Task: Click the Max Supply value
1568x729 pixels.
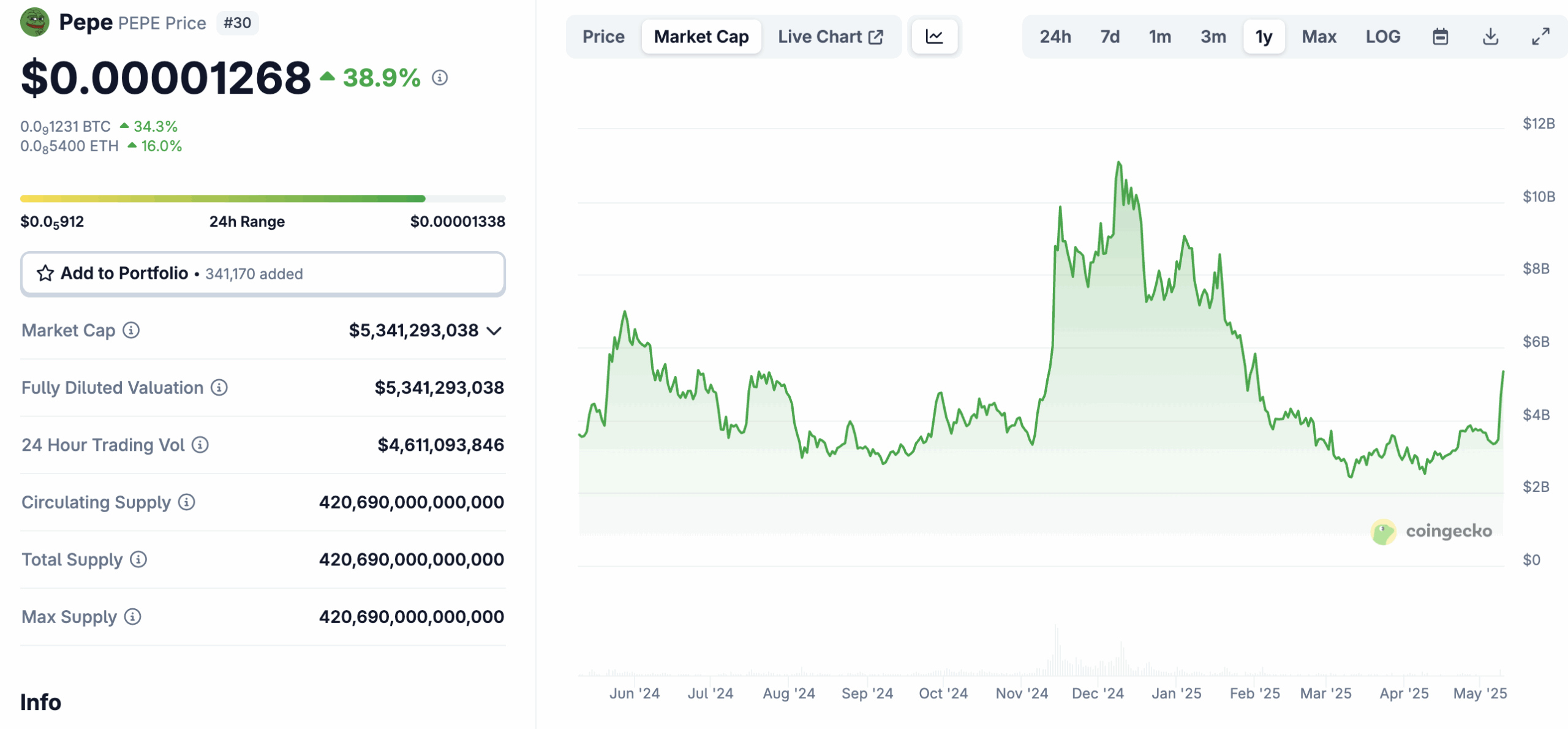Action: click(412, 617)
